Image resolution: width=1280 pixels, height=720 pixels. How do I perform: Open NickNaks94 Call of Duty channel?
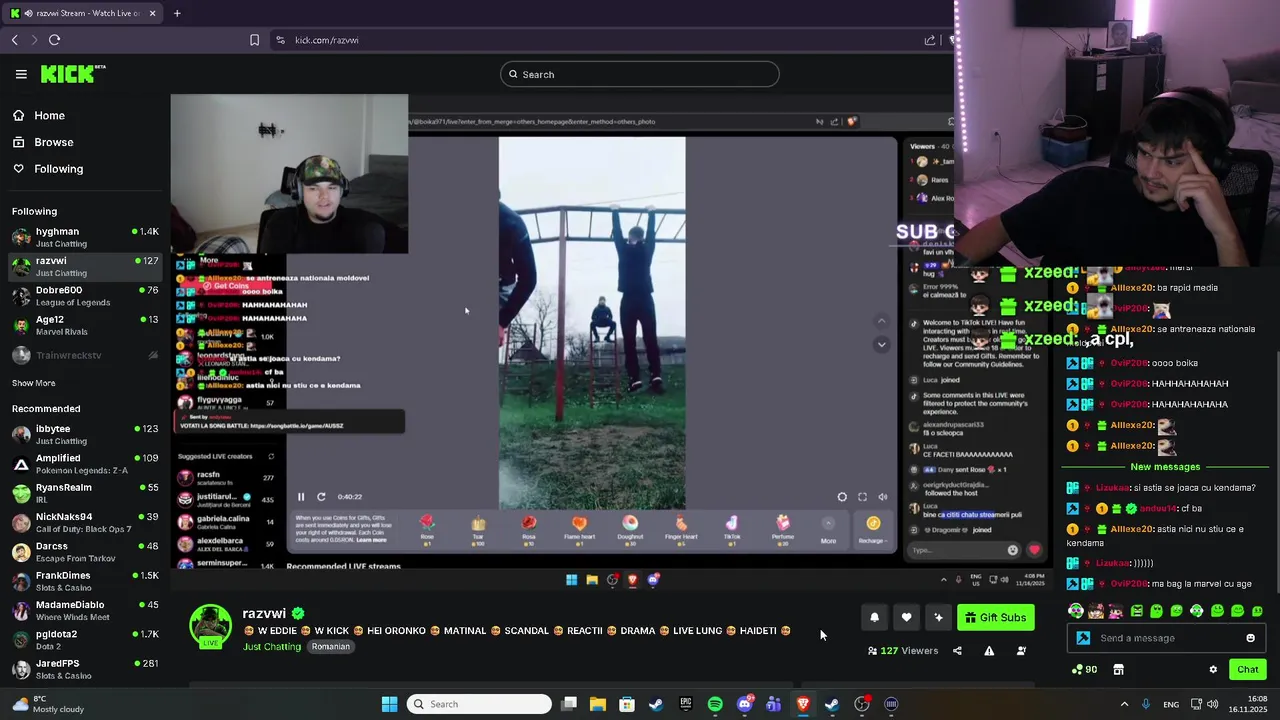pyautogui.click(x=85, y=522)
